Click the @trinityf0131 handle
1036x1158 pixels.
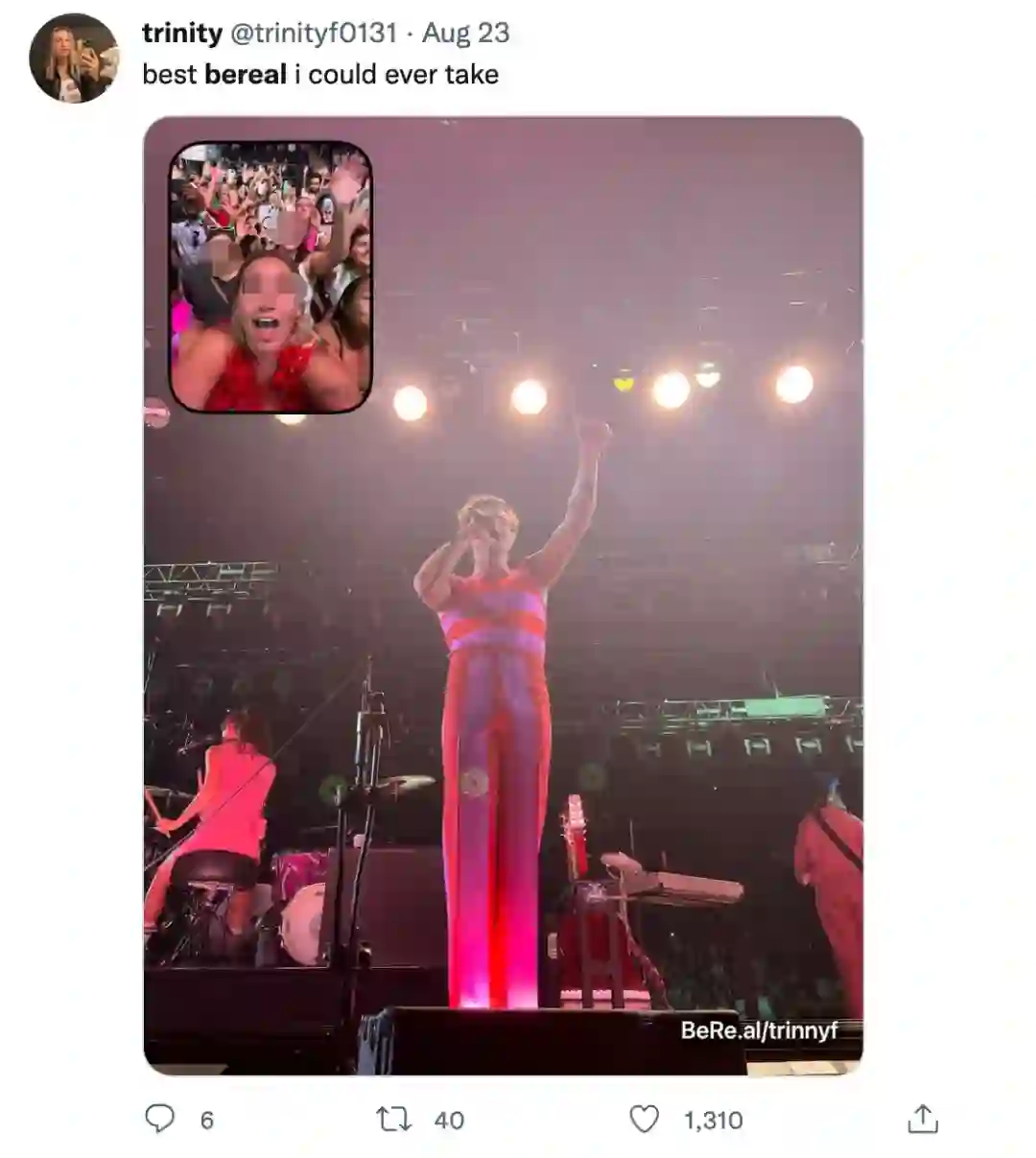pos(313,33)
